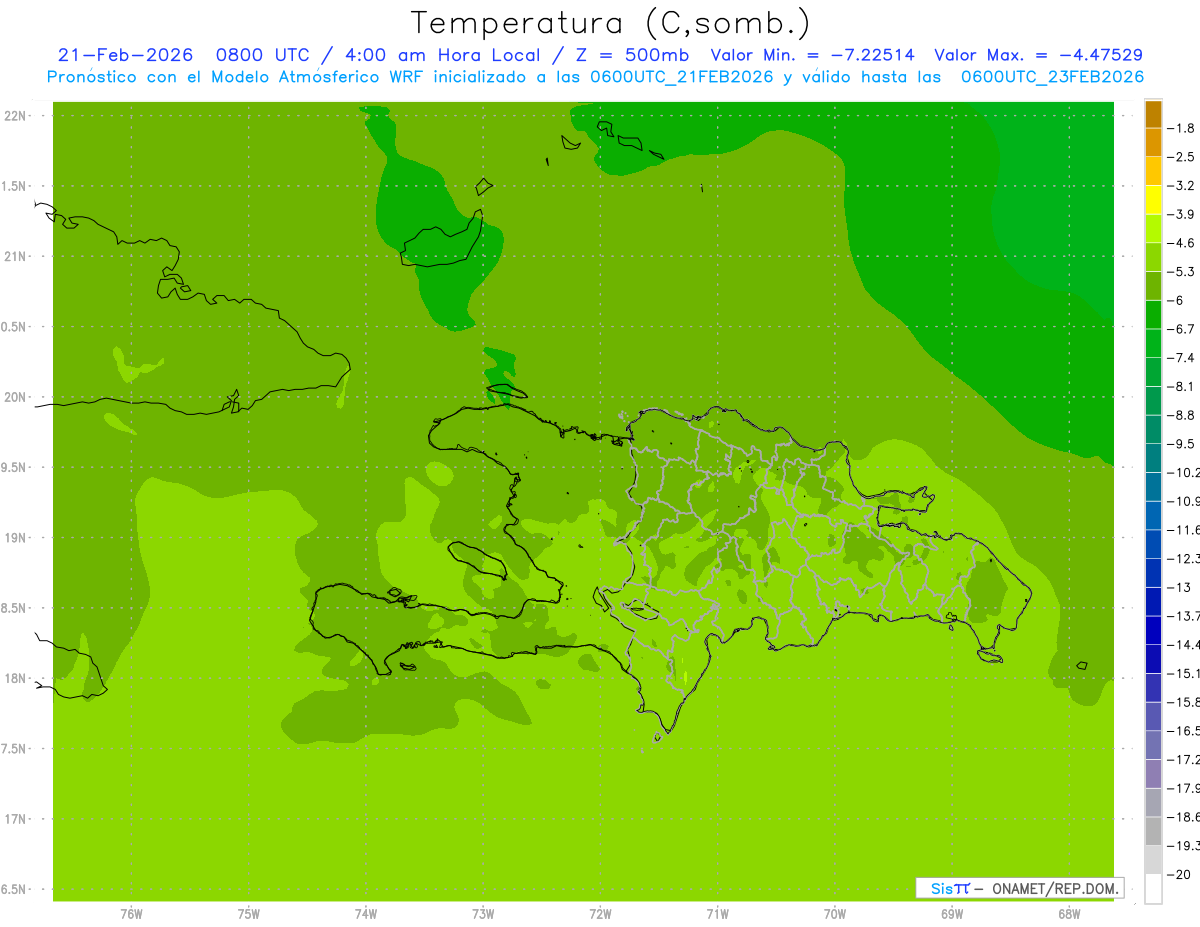Click the -1.8 legend value
The height and width of the screenshot is (927, 1200).
coord(1181,128)
